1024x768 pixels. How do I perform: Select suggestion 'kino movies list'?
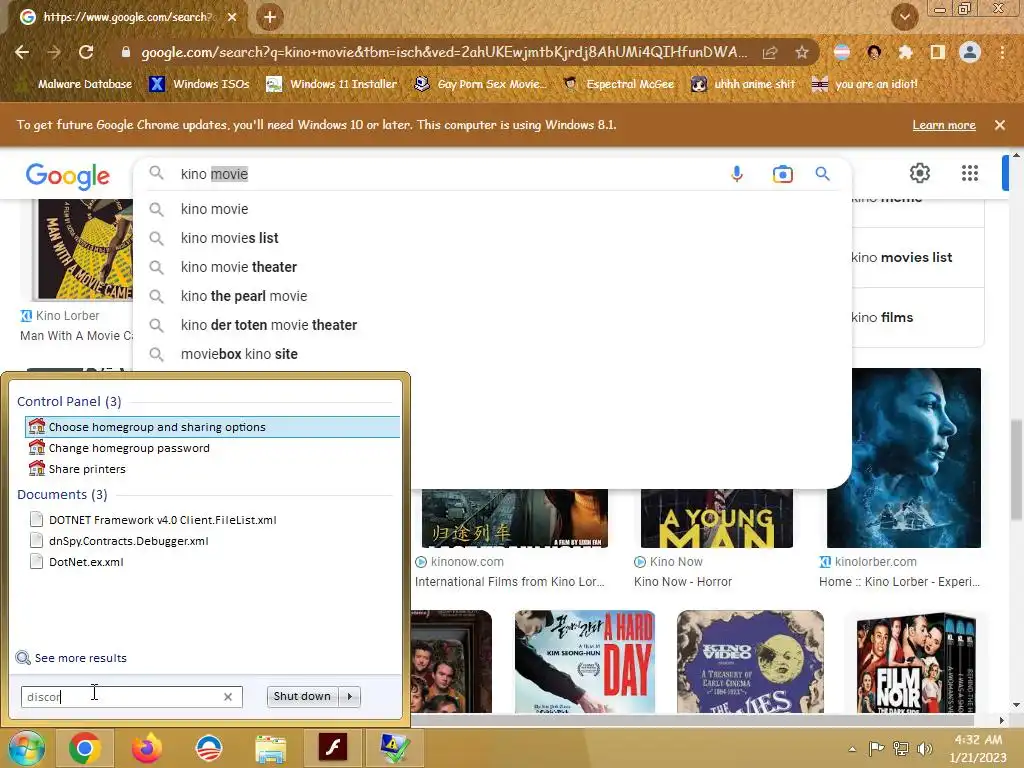point(492,238)
